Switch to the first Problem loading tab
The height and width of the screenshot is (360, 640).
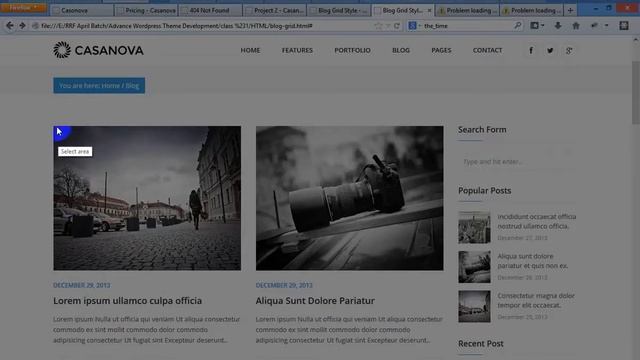[467, 10]
